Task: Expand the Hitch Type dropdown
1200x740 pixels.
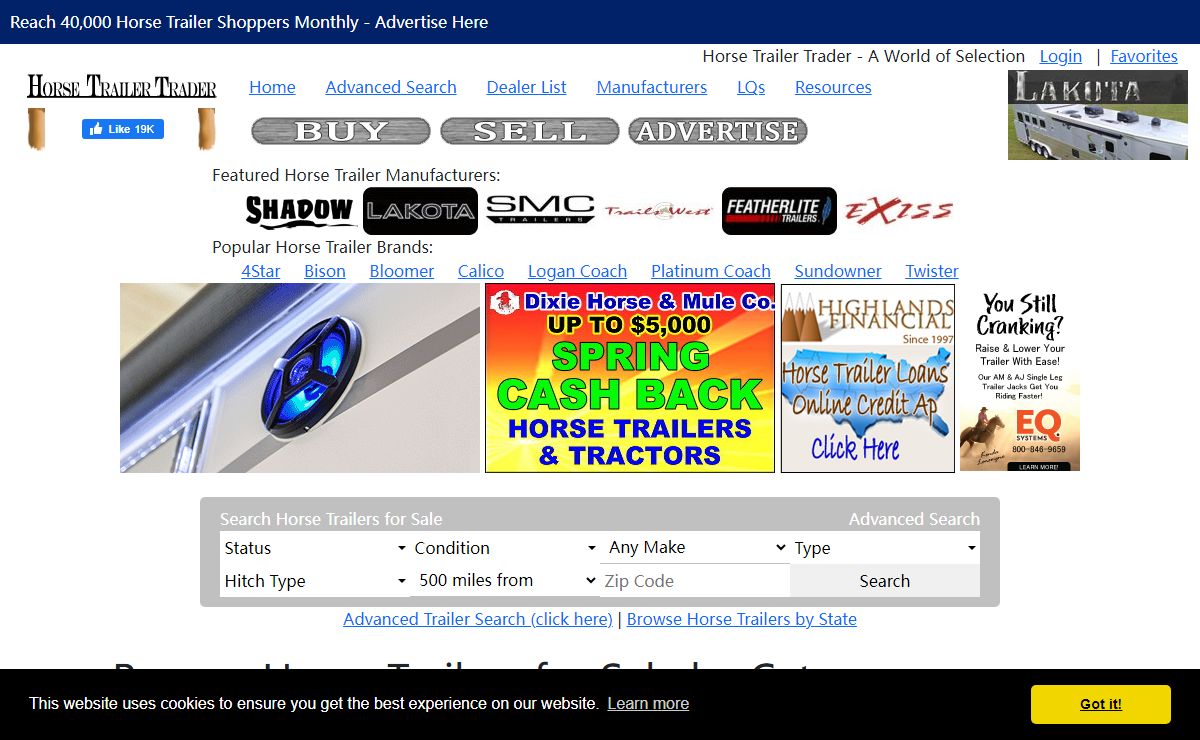Action: 315,581
